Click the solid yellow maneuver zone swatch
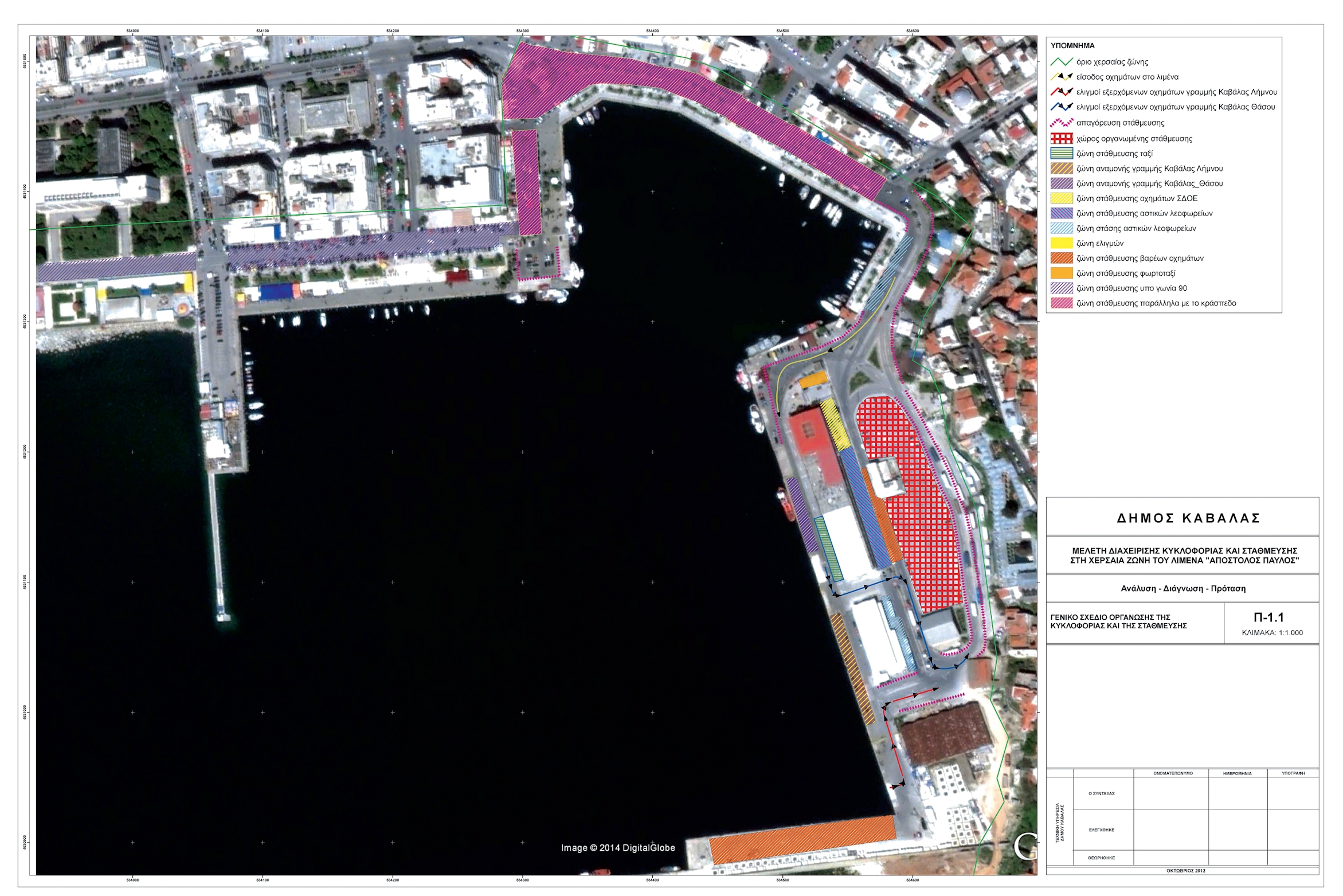This screenshot has height=896, width=1343. [1062, 243]
